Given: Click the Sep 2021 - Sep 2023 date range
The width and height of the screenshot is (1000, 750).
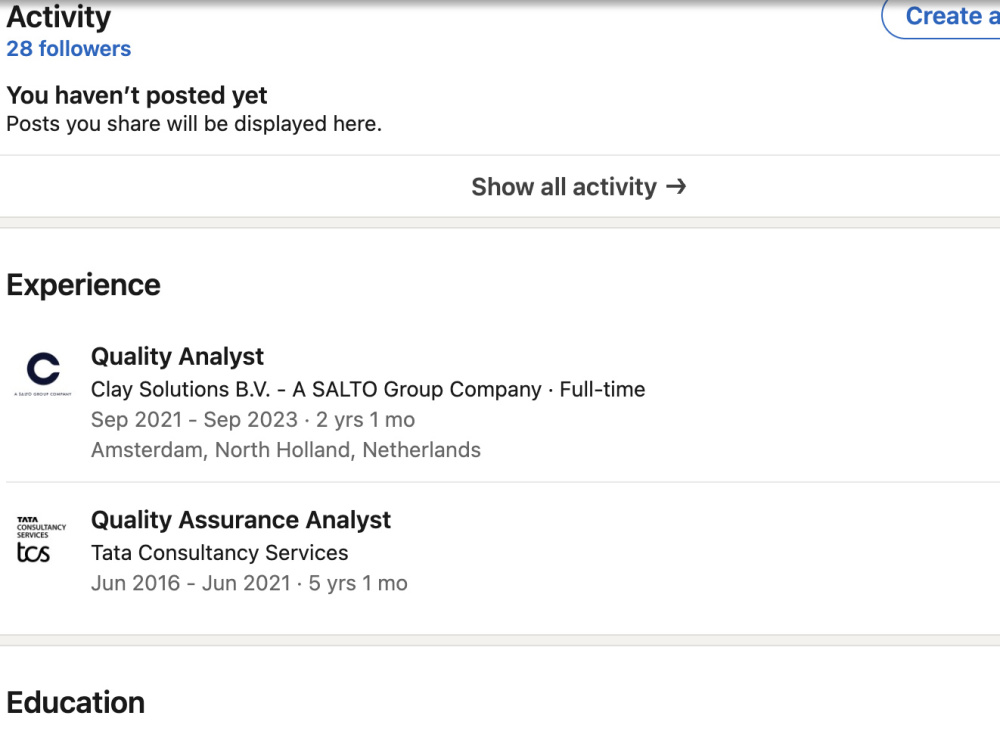Looking at the screenshot, I should coord(194,420).
